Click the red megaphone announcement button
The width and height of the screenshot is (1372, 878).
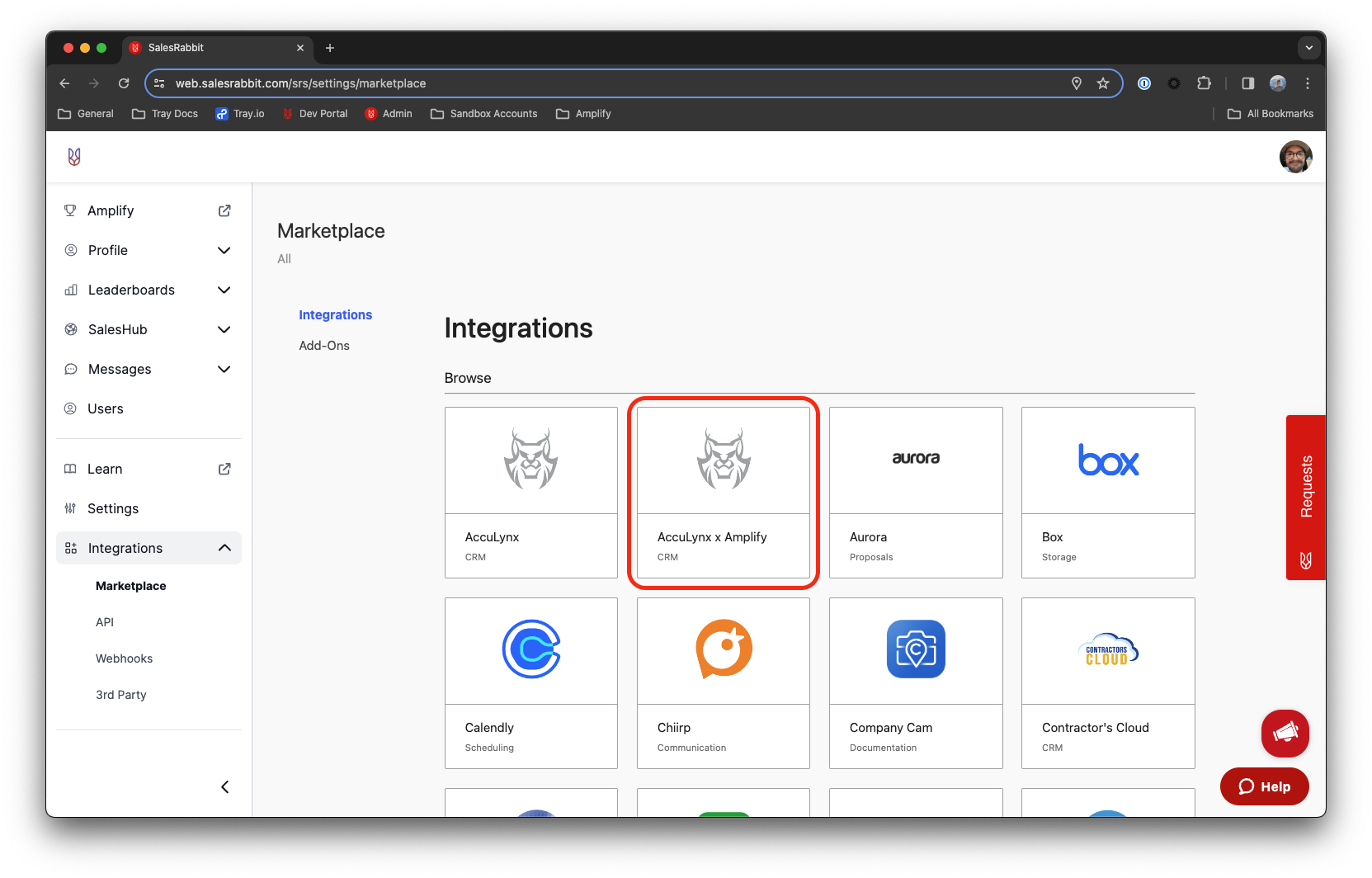tap(1285, 733)
